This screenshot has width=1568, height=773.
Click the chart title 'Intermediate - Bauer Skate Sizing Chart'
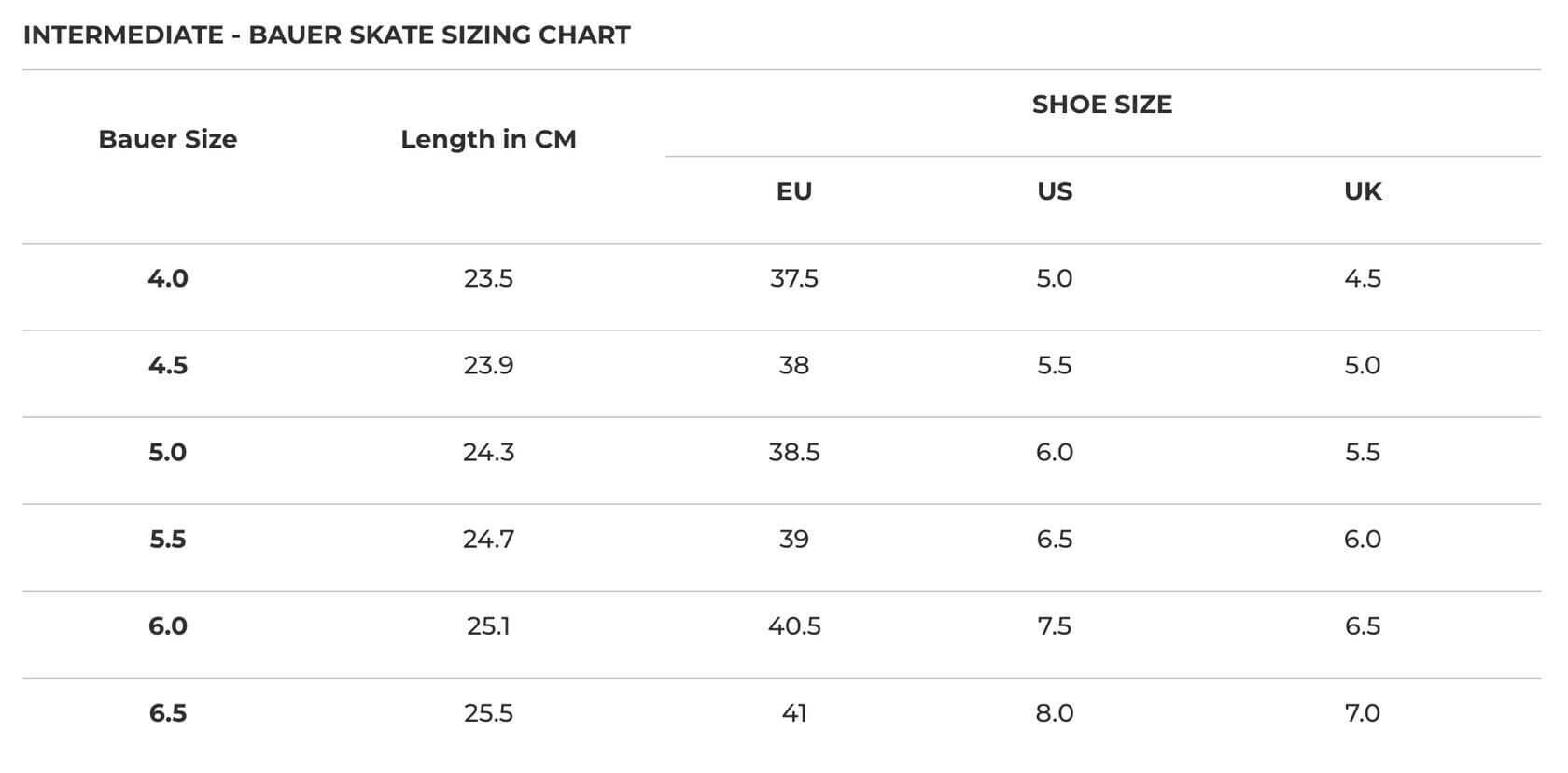327,35
